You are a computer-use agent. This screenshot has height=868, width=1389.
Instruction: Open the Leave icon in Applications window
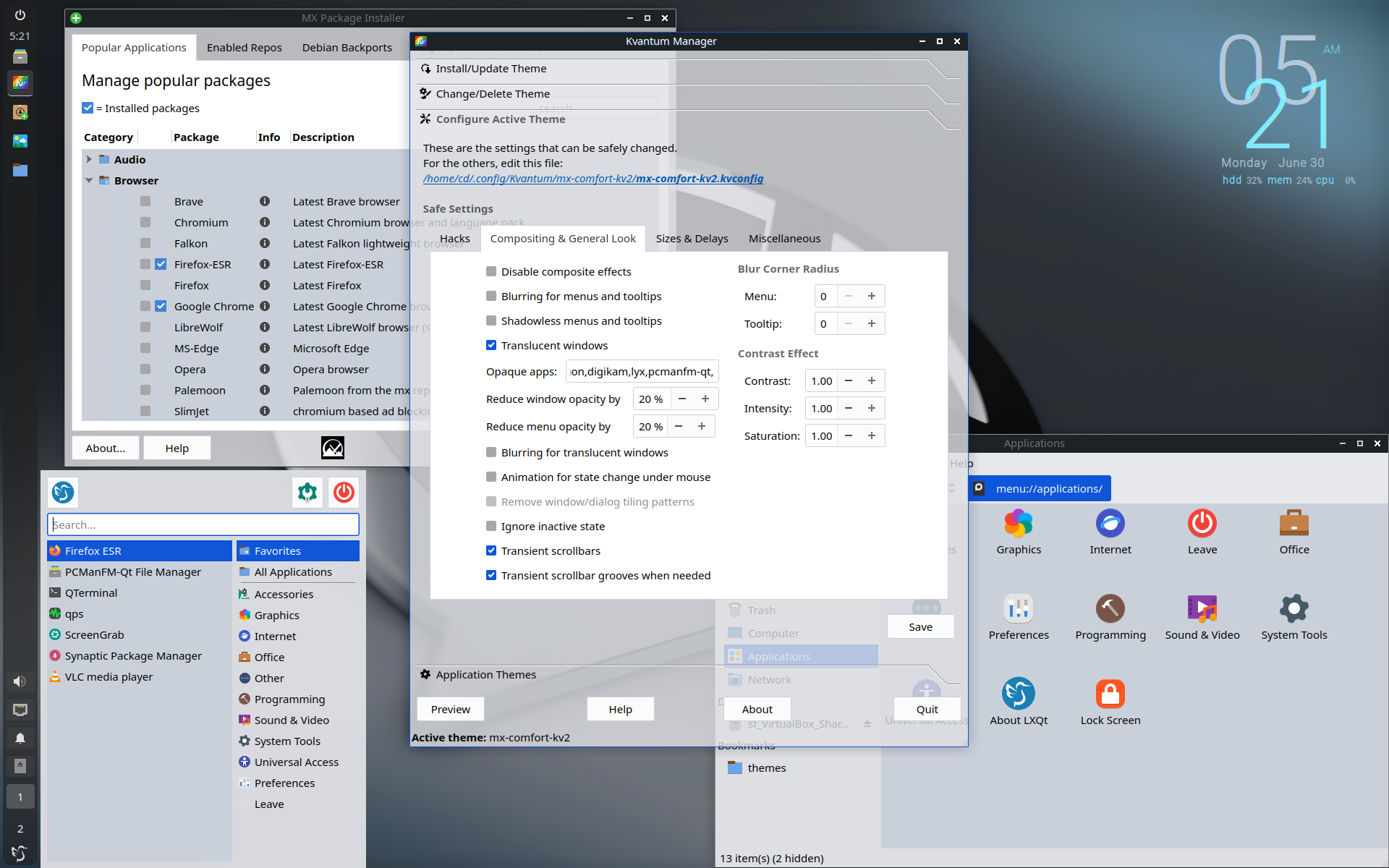1202,523
